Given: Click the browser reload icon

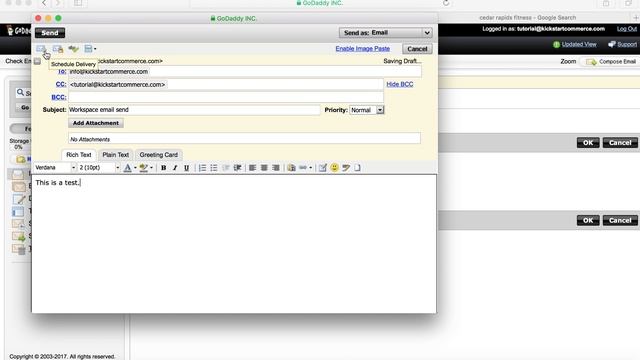Looking at the screenshot, I should pos(446,3).
